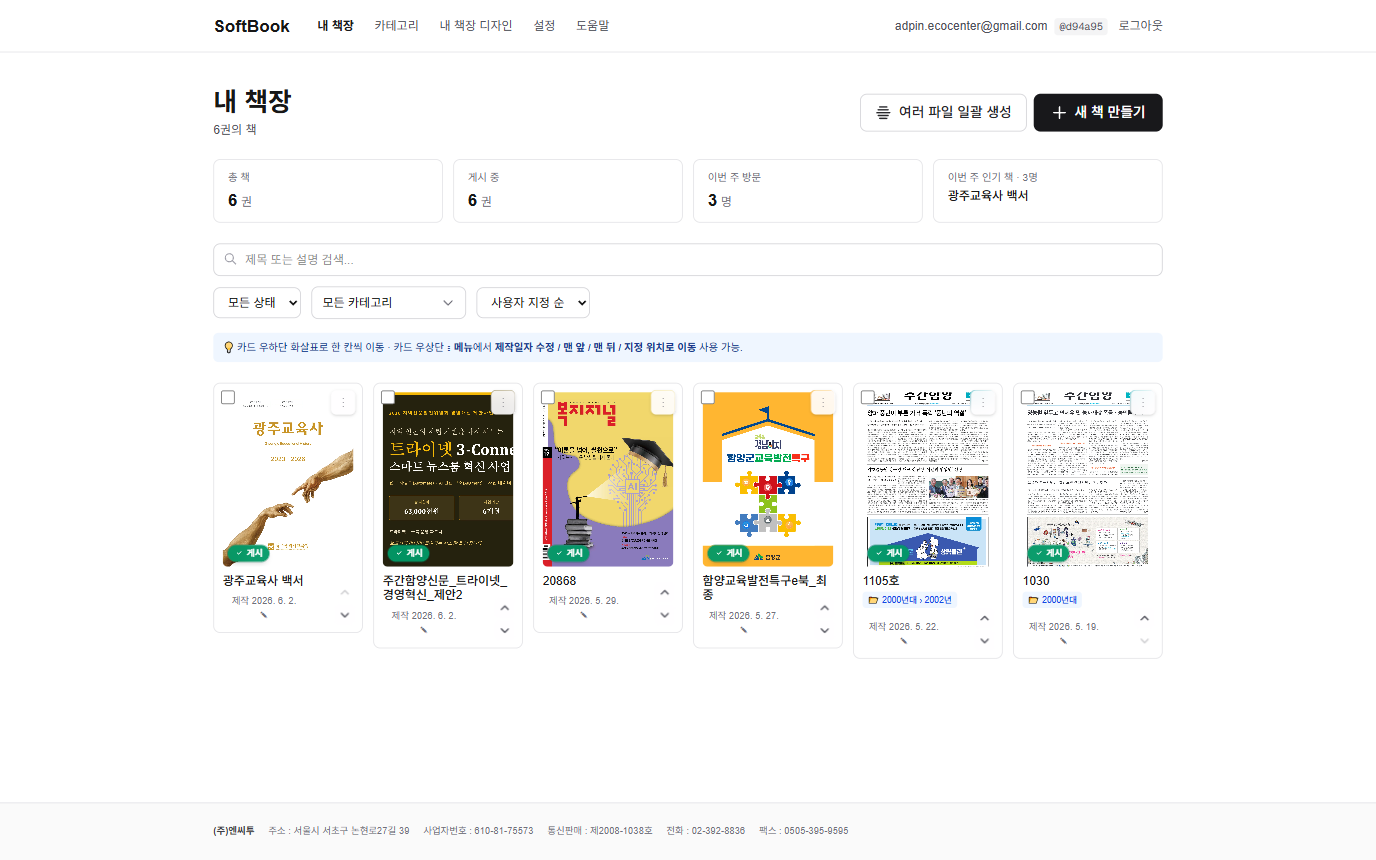
Task: Click the @d94a95 account badge
Action: coord(1082,26)
